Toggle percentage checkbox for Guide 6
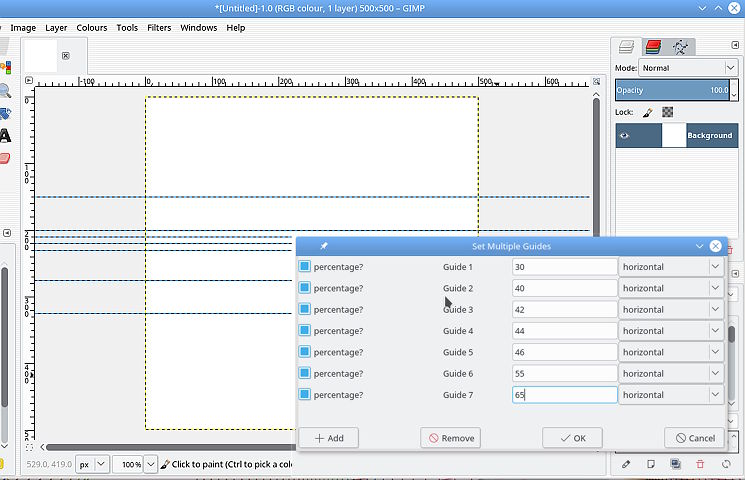Viewport: 745px width, 480px height. pyautogui.click(x=305, y=373)
